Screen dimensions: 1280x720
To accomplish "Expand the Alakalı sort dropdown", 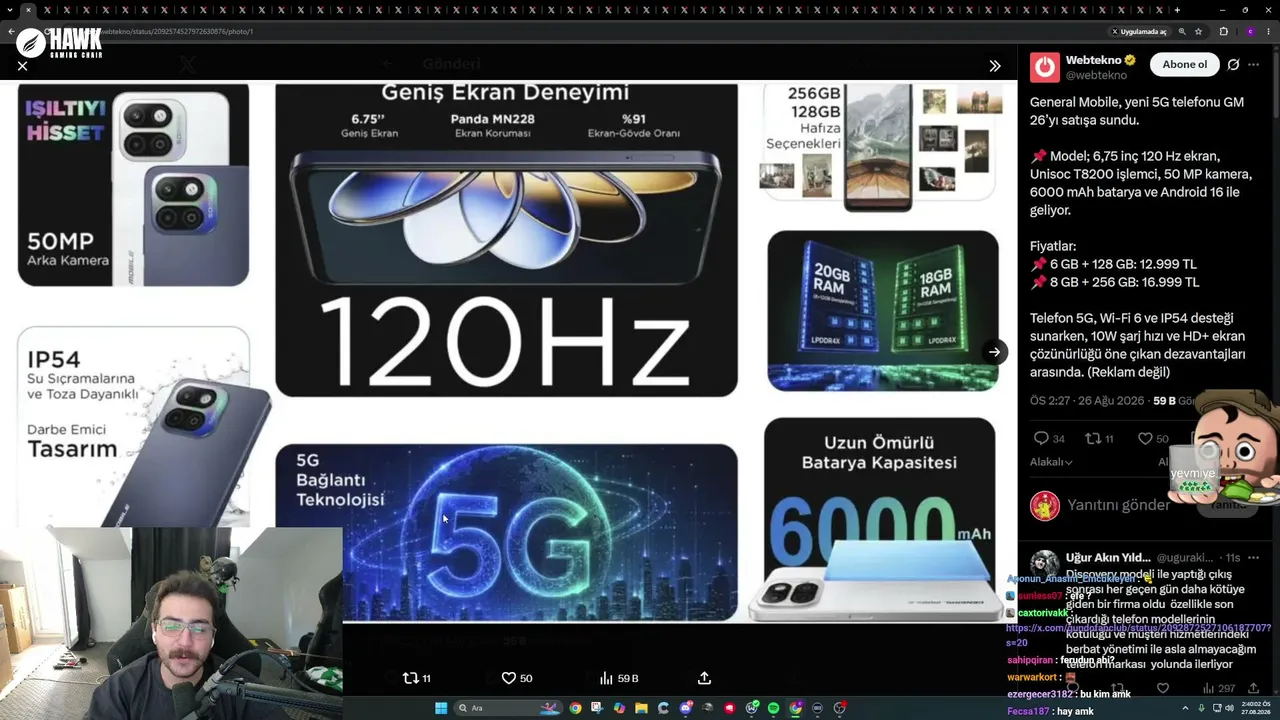I will tap(1051, 462).
